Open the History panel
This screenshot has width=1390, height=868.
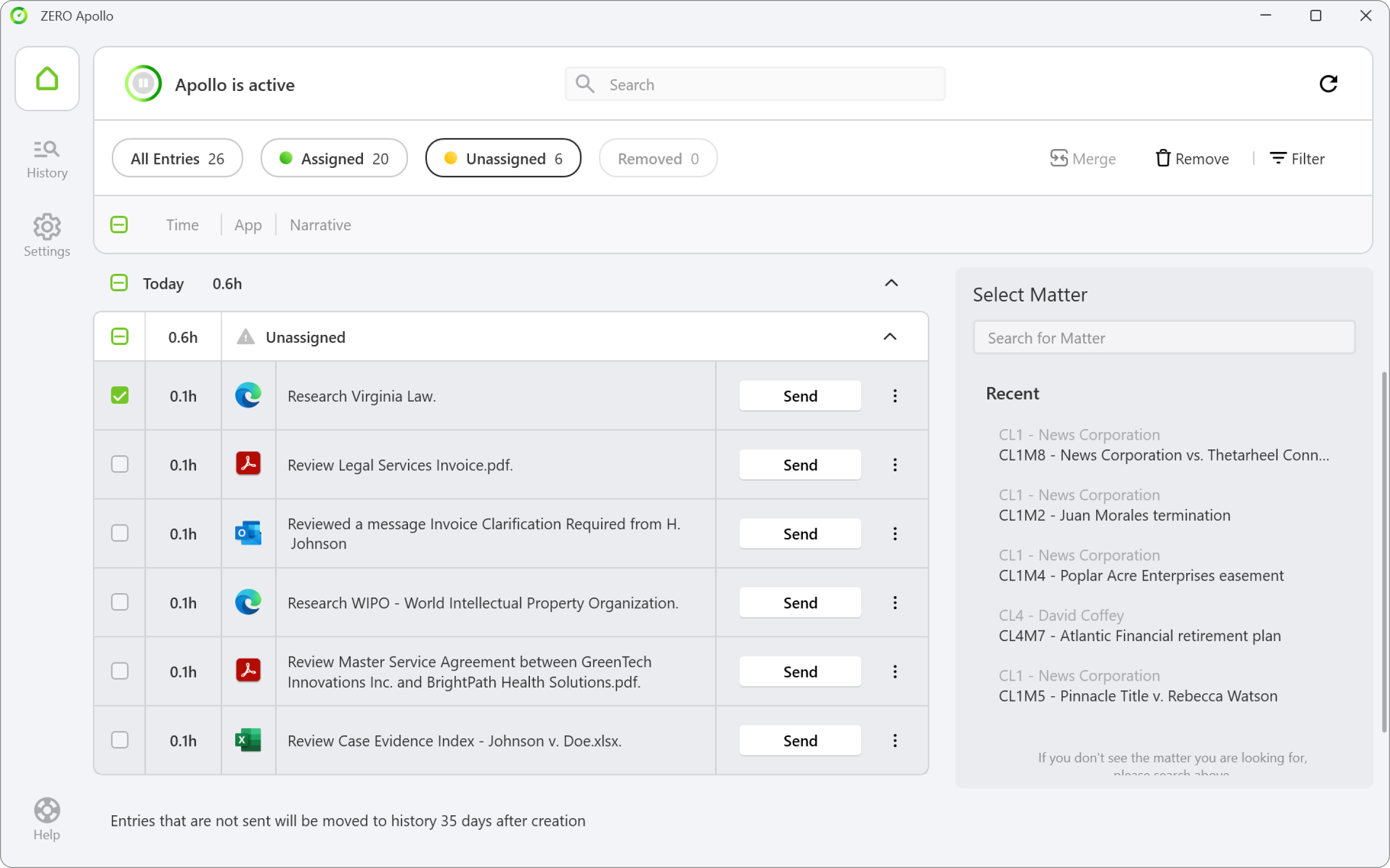pos(47,160)
